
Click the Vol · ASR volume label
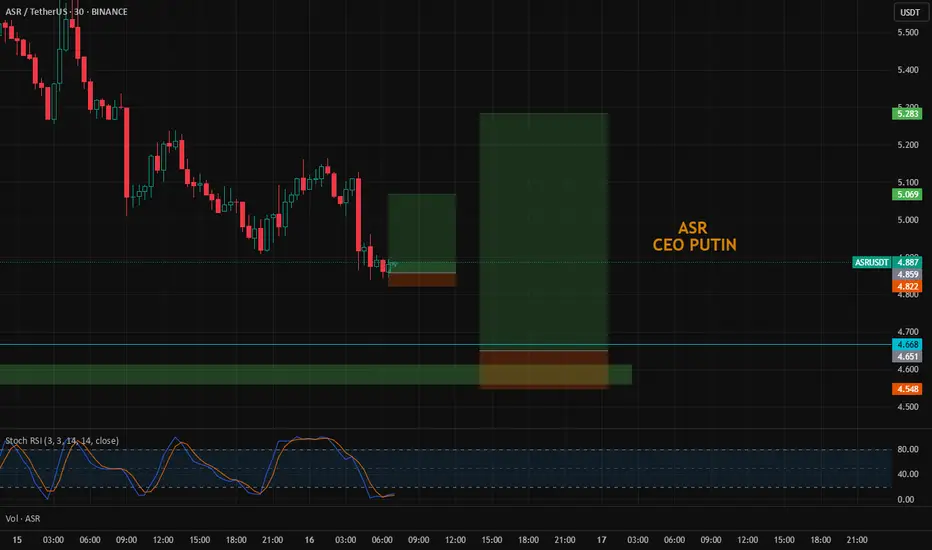[23, 518]
